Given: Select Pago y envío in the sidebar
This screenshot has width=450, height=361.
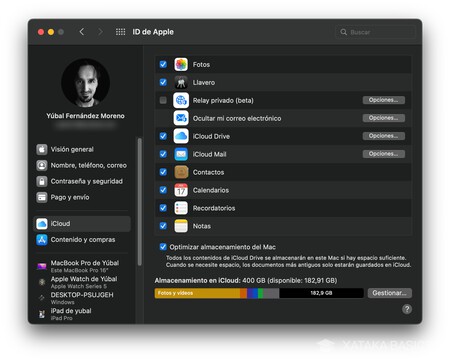Looking at the screenshot, I should click(83, 197).
